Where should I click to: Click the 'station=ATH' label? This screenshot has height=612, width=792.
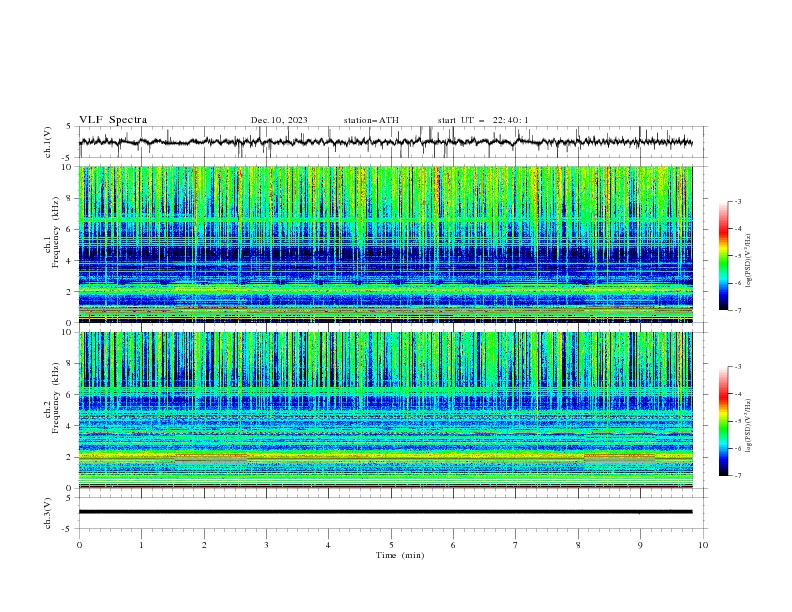pos(371,120)
